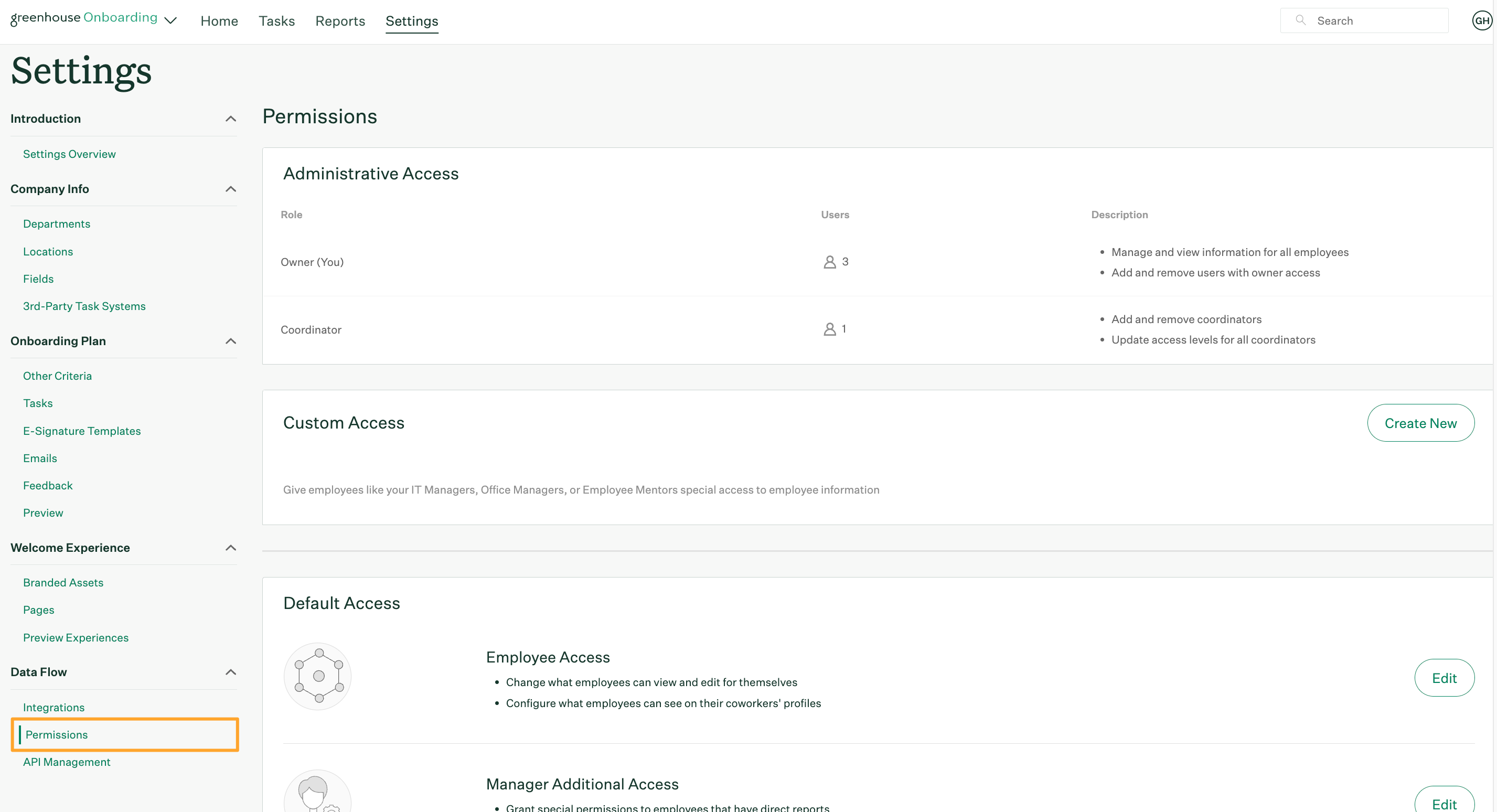This screenshot has height=812, width=1497.
Task: Open the Integrations settings link
Action: click(53, 707)
